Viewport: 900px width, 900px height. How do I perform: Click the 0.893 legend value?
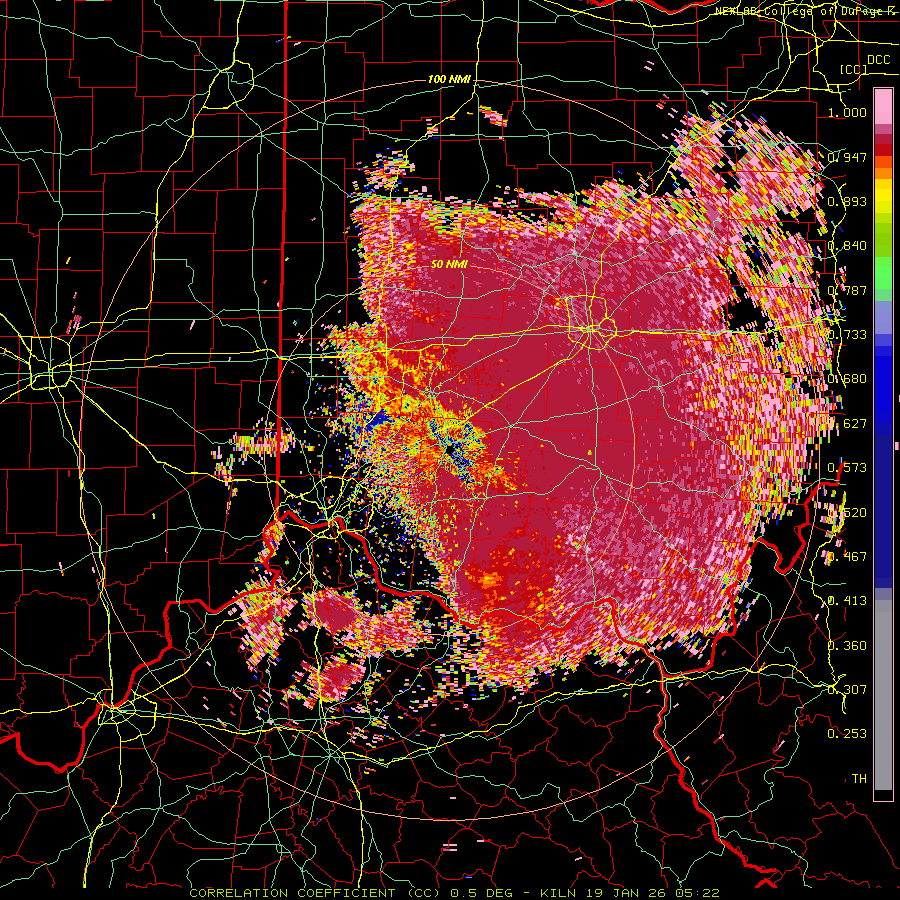pos(847,201)
